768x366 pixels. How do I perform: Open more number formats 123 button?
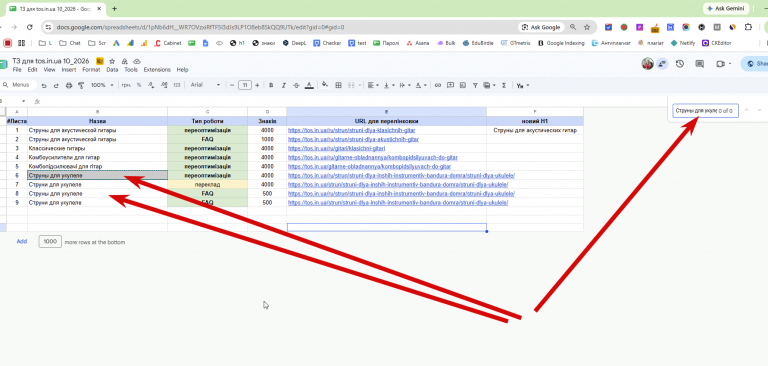[177, 85]
